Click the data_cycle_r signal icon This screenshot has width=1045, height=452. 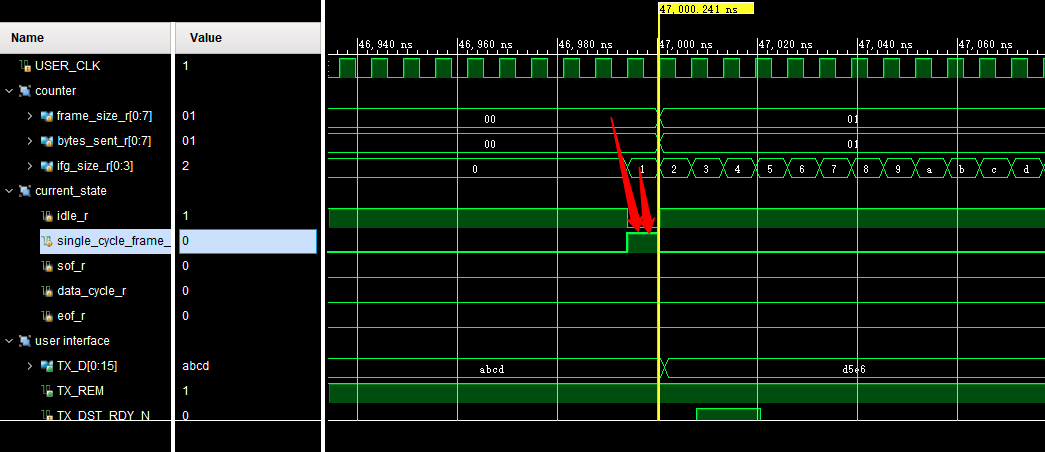pyautogui.click(x=47, y=291)
